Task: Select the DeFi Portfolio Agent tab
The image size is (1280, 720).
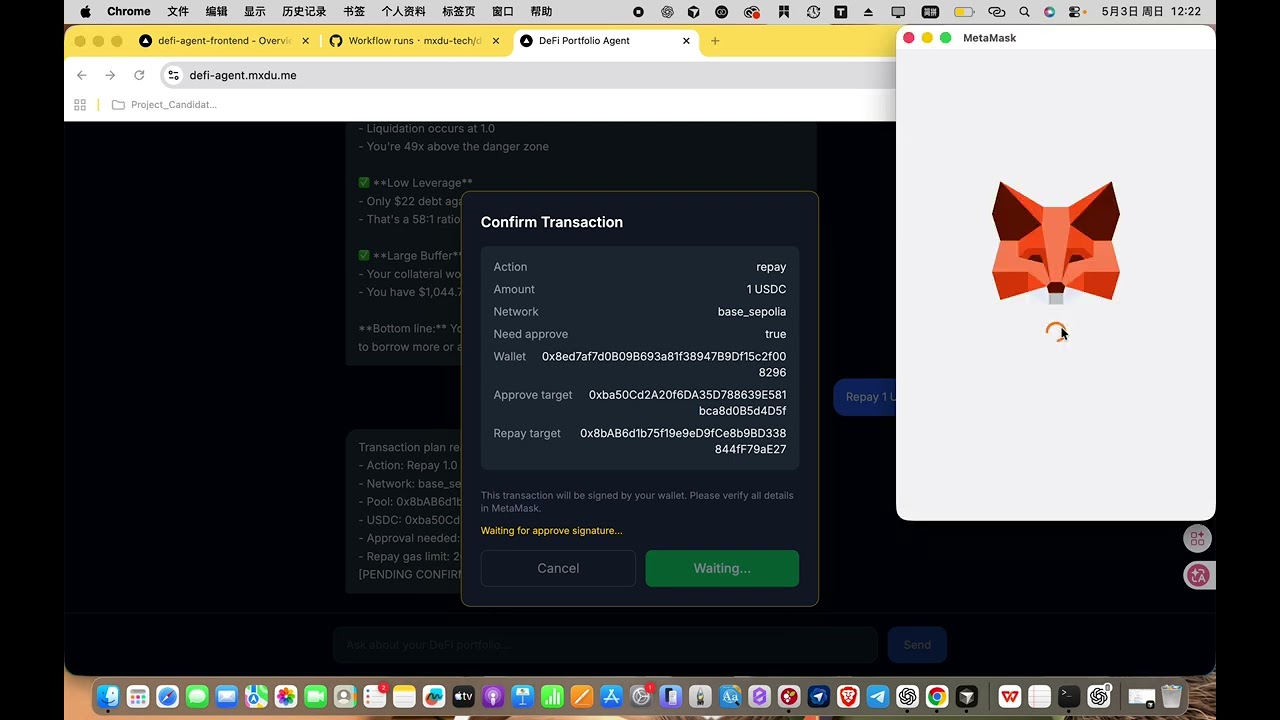Action: coord(604,41)
